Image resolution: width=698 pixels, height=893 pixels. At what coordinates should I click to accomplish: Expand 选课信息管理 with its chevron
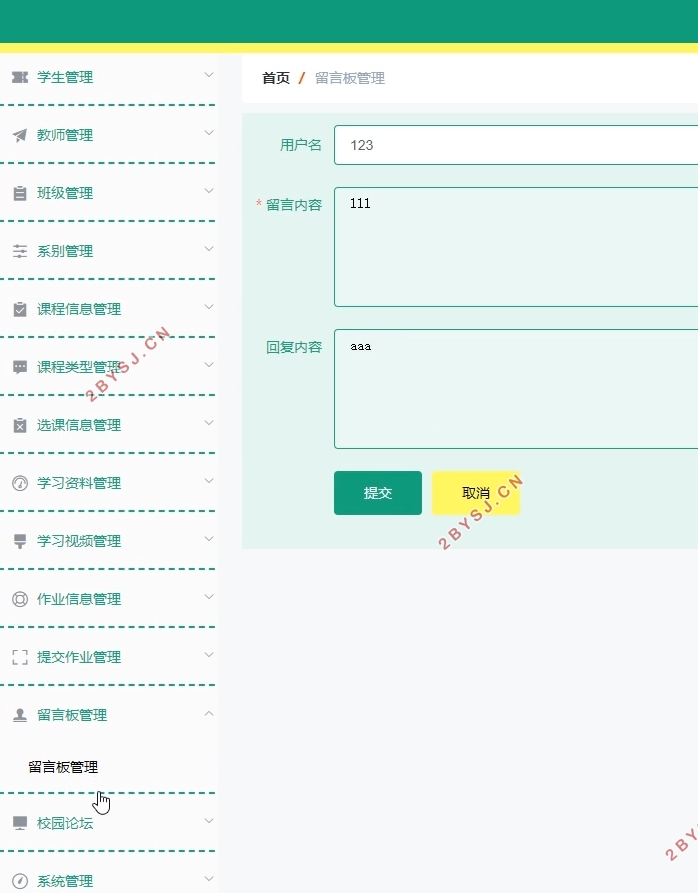coord(209,423)
